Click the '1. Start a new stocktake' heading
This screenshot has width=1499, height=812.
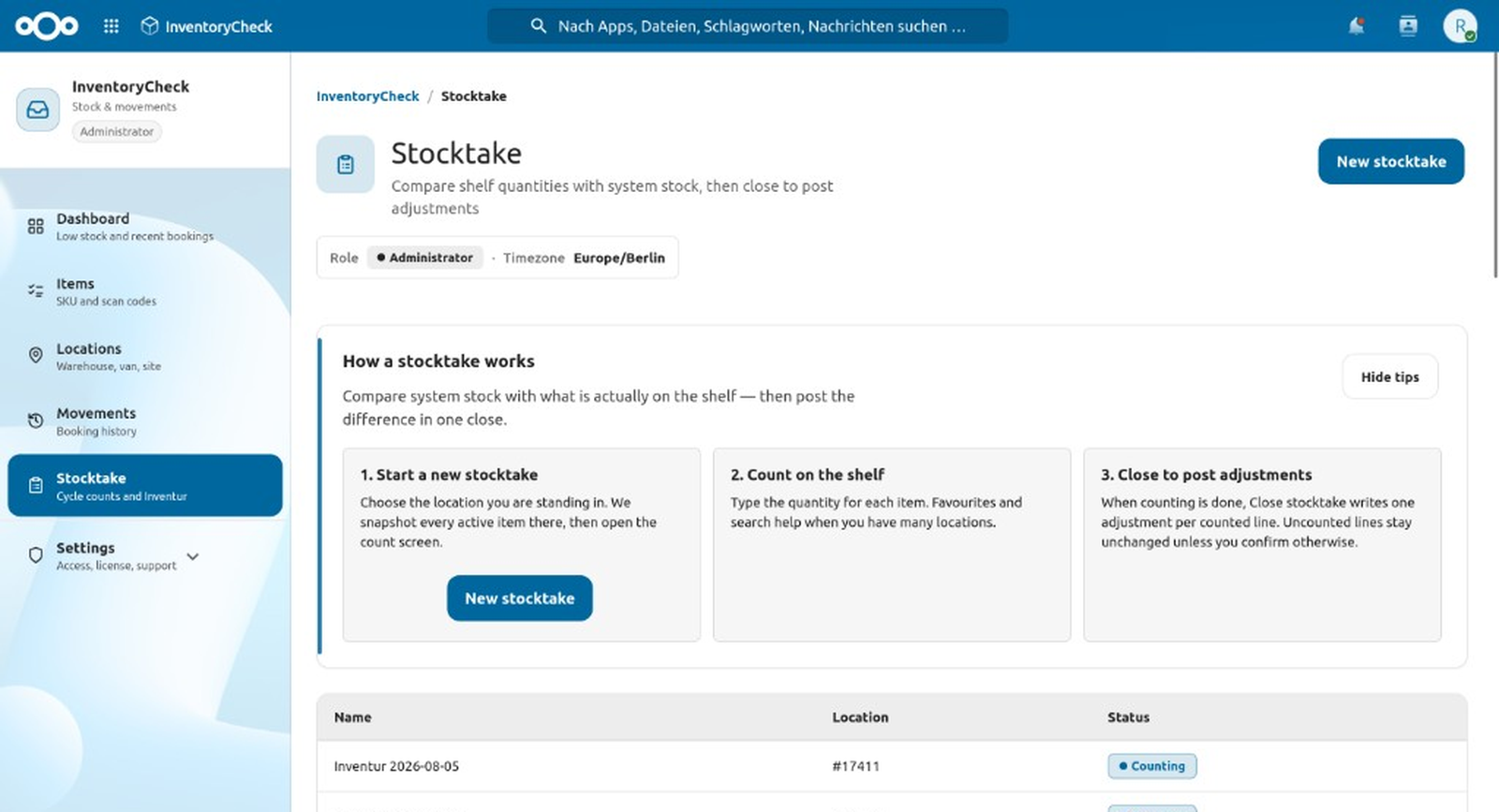point(450,475)
